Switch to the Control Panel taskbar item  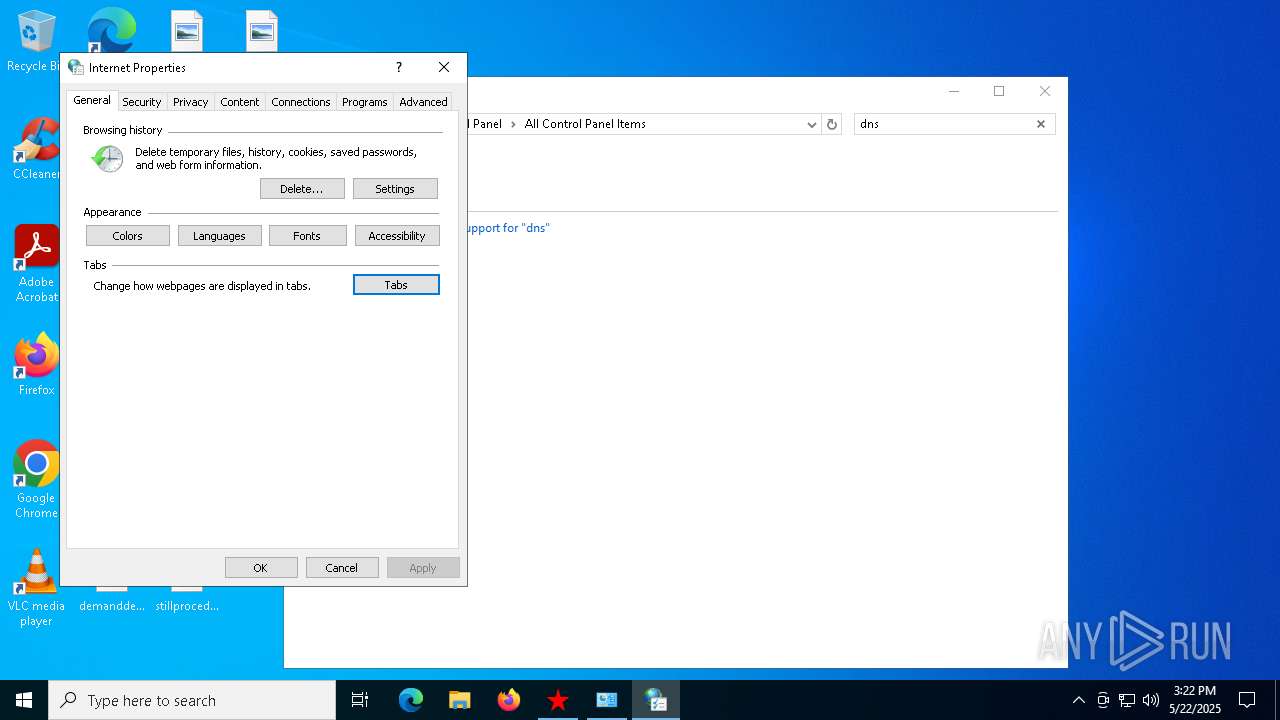pyautogui.click(x=607, y=700)
